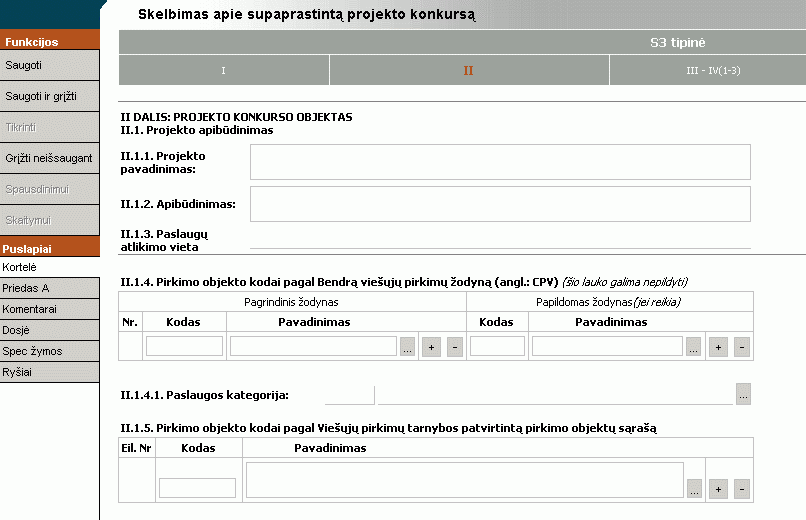The width and height of the screenshot is (806, 520).
Task: Click the Funkcijos section header
Action: [49, 42]
